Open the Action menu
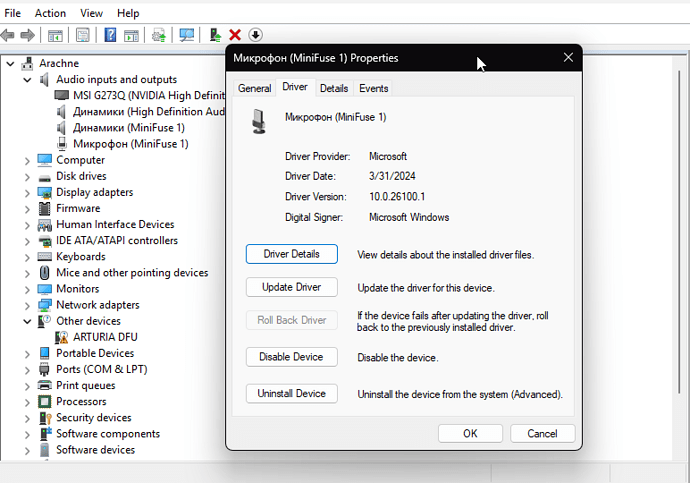 coord(50,13)
